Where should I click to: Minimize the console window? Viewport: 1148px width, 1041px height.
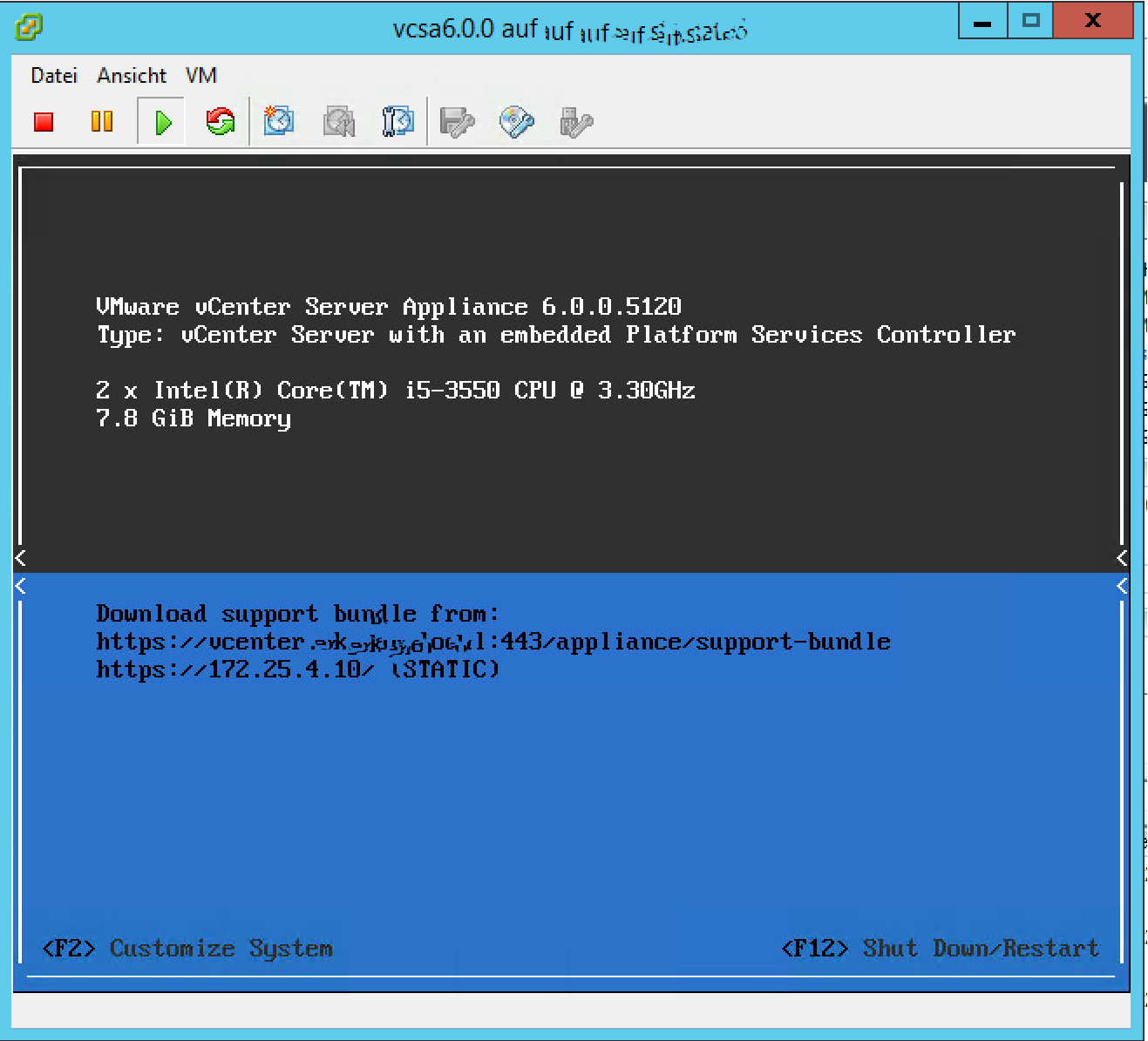click(982, 21)
